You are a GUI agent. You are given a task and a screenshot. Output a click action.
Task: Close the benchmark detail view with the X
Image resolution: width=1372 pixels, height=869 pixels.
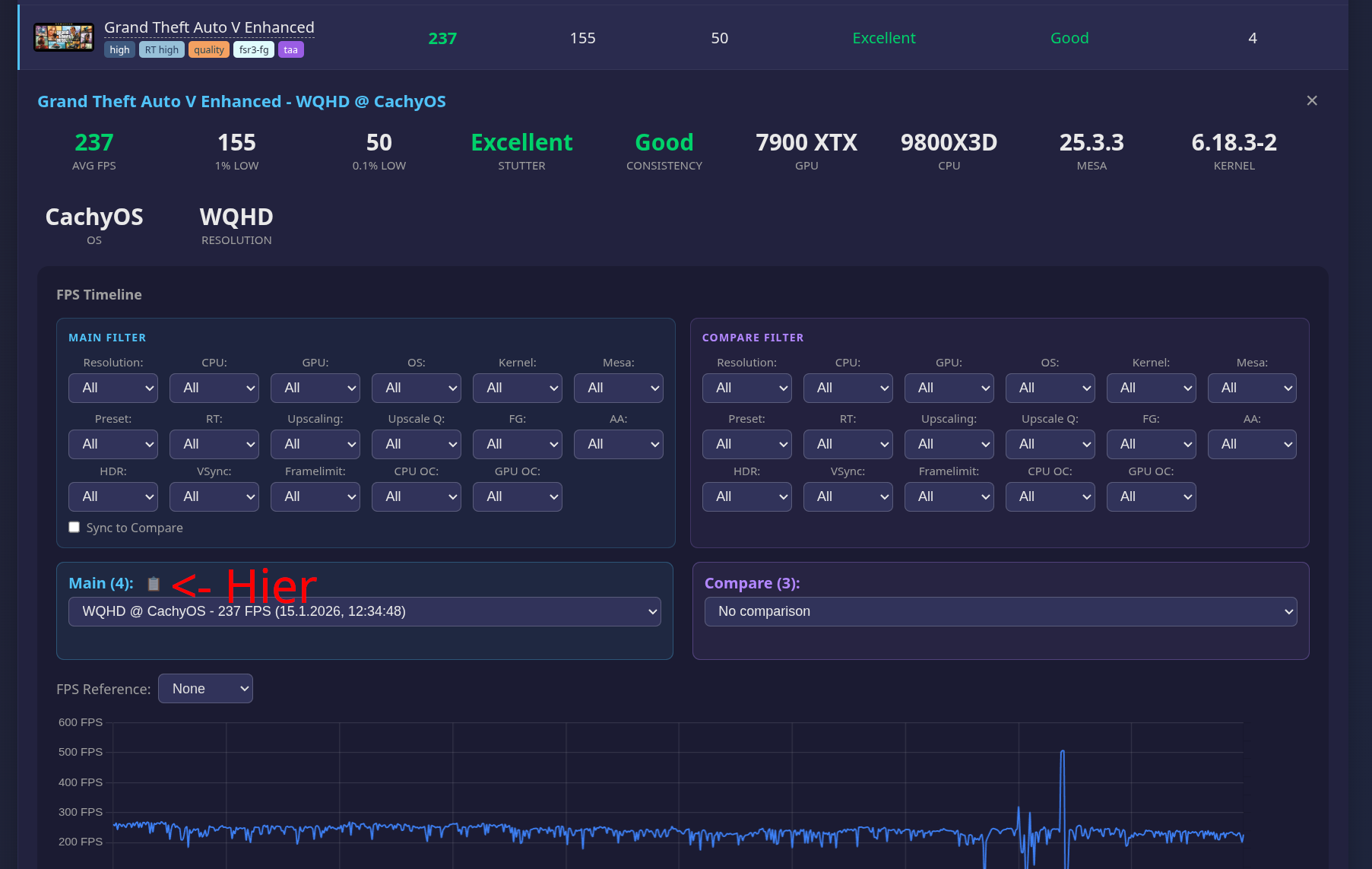tap(1312, 100)
